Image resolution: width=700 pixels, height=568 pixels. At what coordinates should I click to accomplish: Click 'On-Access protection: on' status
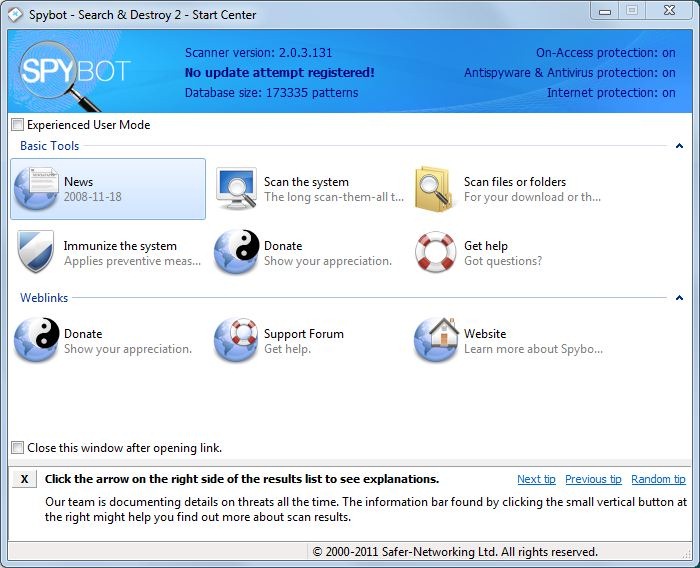[606, 53]
